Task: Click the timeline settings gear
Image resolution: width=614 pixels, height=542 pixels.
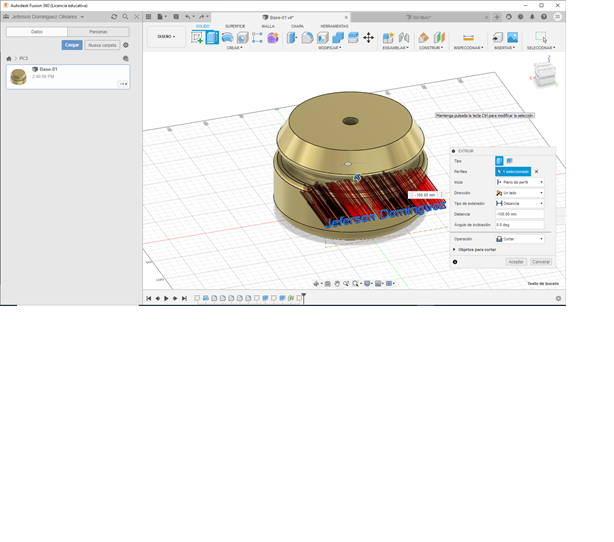Action: 558,298
